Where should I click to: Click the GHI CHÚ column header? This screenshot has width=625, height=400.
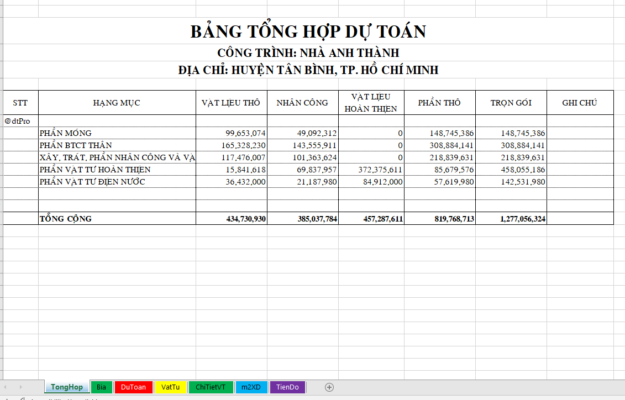pos(579,103)
